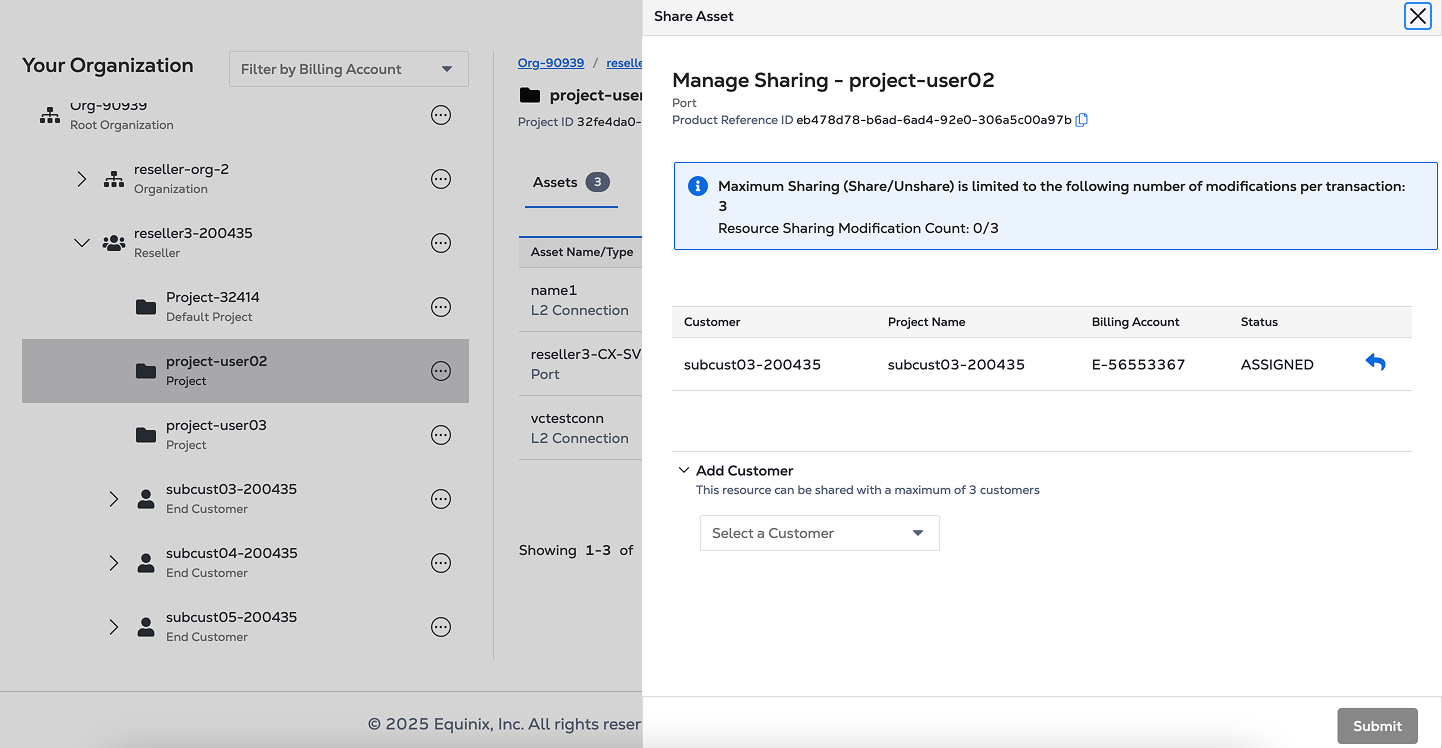Open more options for Project-32414

tap(440, 307)
